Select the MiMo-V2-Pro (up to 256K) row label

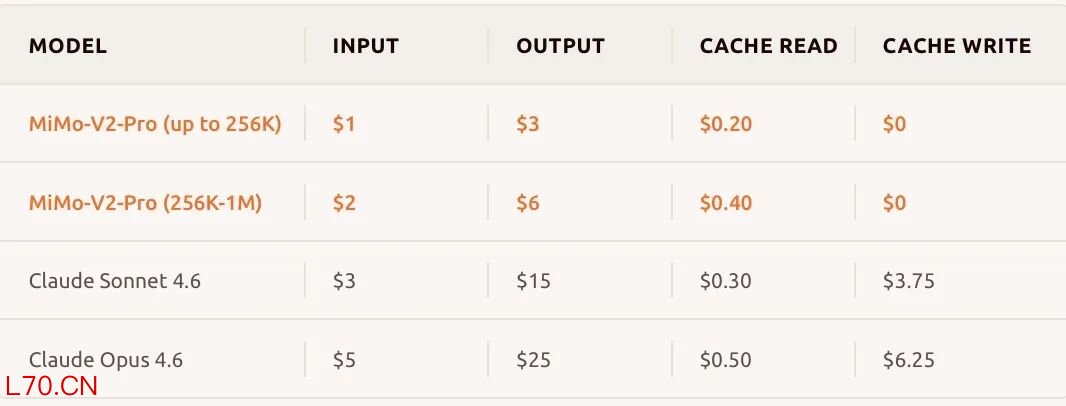tap(155, 124)
